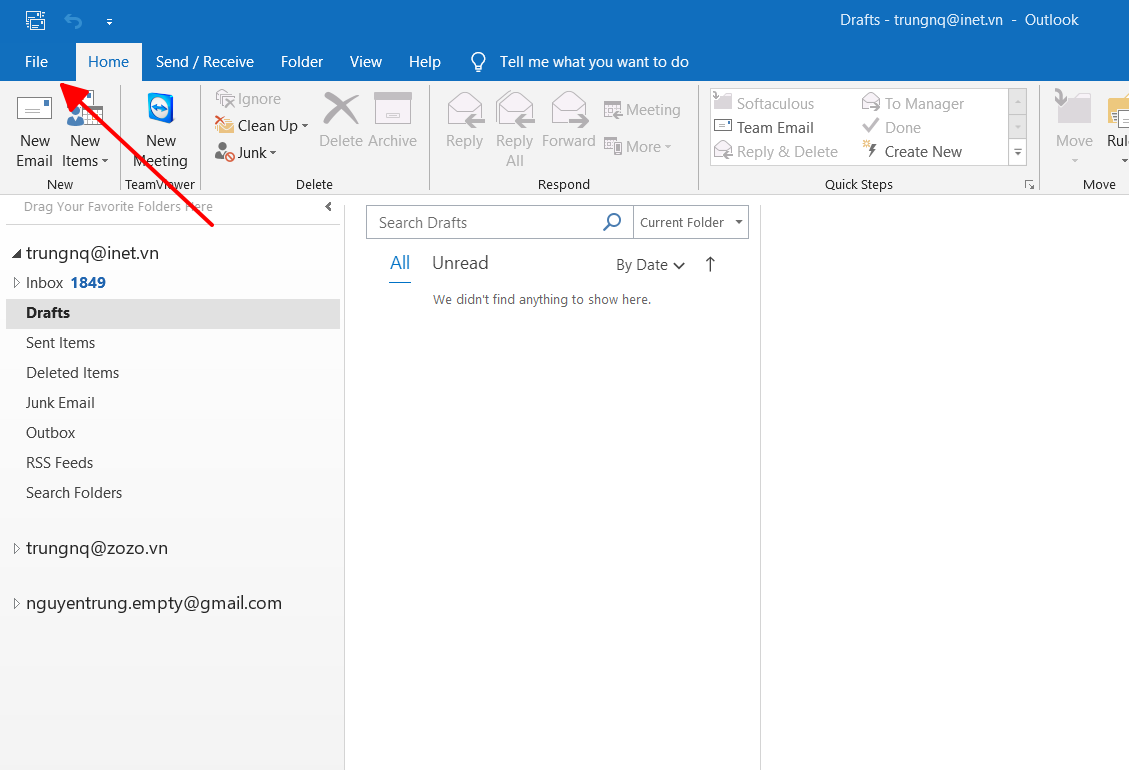This screenshot has width=1129, height=770.
Task: Open the RSS Feeds folder
Action: (60, 463)
